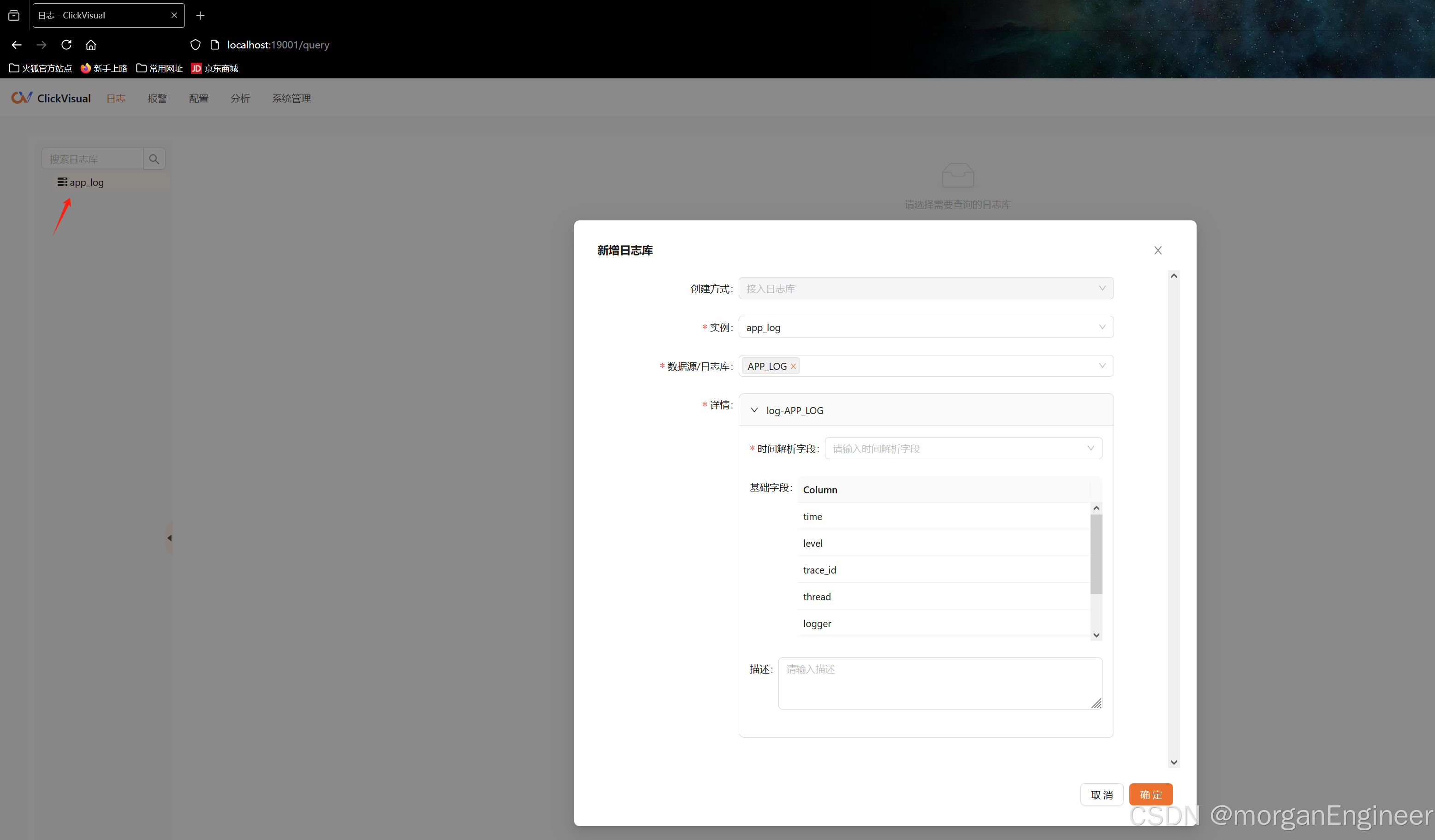Open the 常用网址 bookmark folder
This screenshot has height=840, width=1435.
pos(160,68)
